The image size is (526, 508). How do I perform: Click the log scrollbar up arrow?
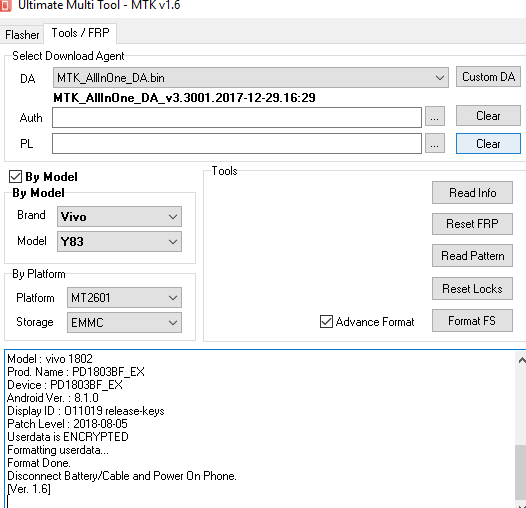click(521, 360)
